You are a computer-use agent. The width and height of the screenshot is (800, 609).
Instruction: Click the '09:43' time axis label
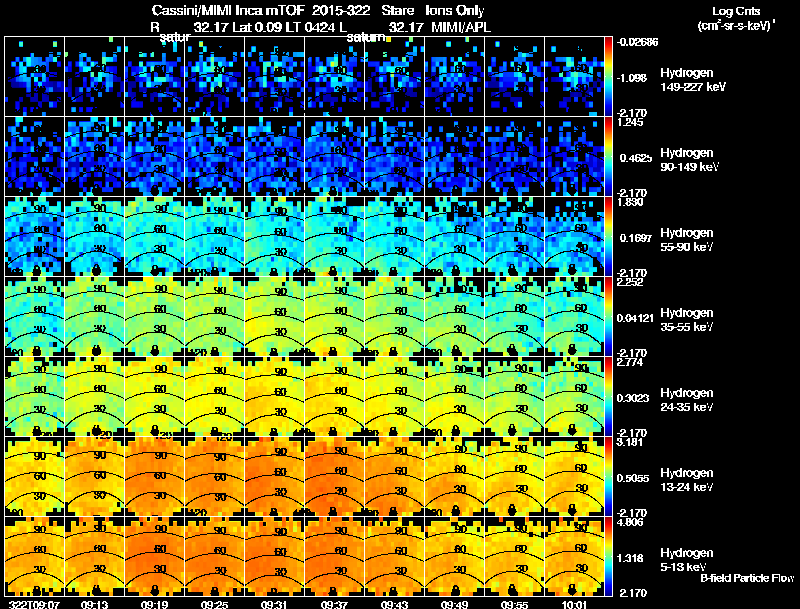click(x=394, y=604)
